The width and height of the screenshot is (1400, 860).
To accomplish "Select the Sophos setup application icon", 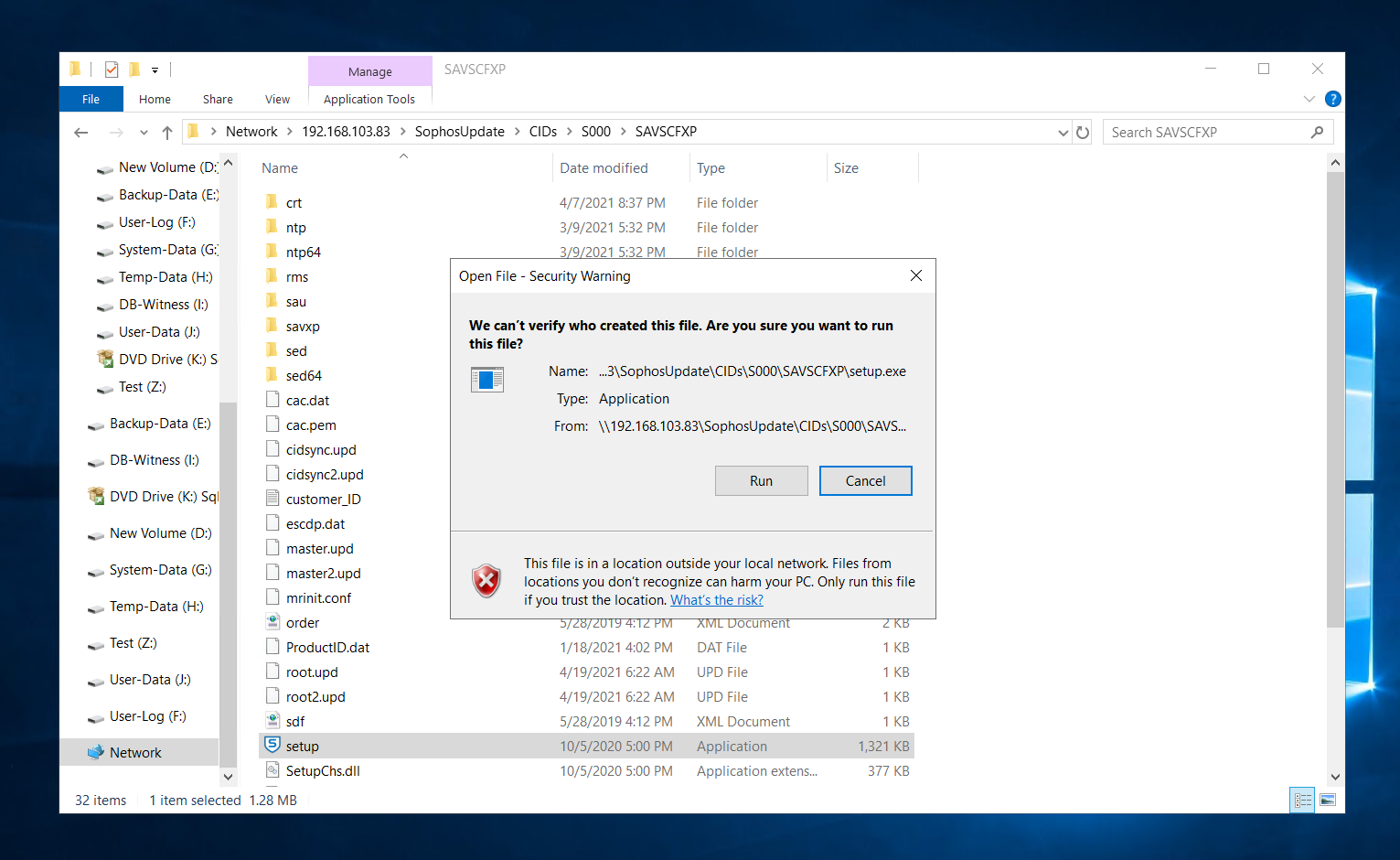I will (x=272, y=746).
